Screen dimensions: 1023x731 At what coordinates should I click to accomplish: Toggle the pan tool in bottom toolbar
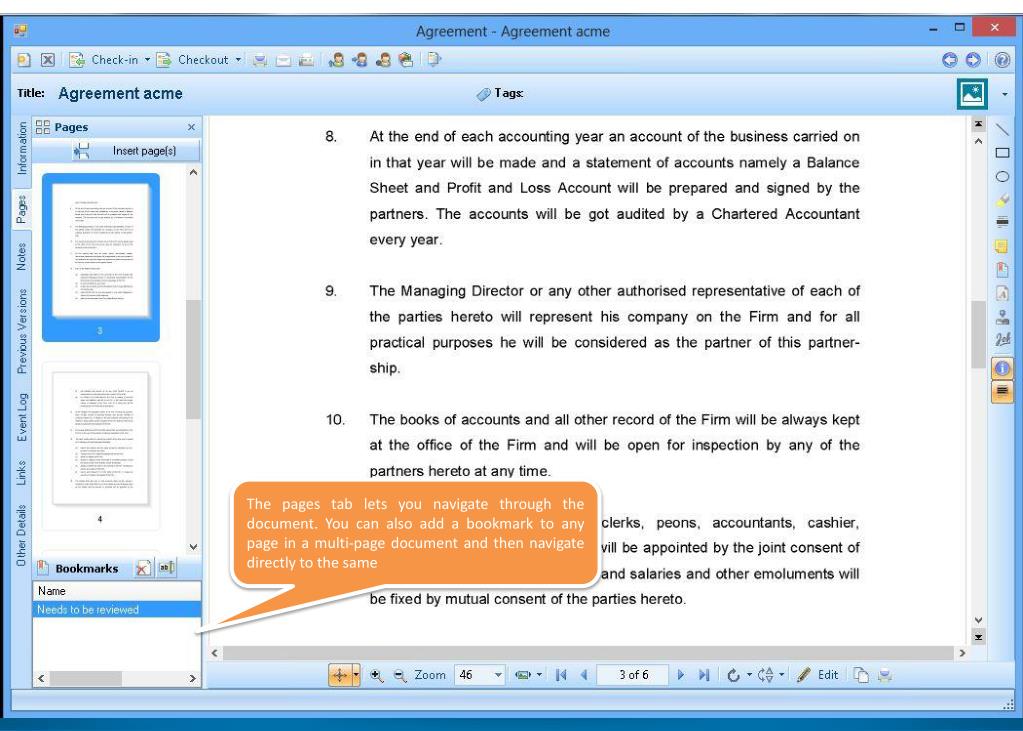pyautogui.click(x=339, y=675)
